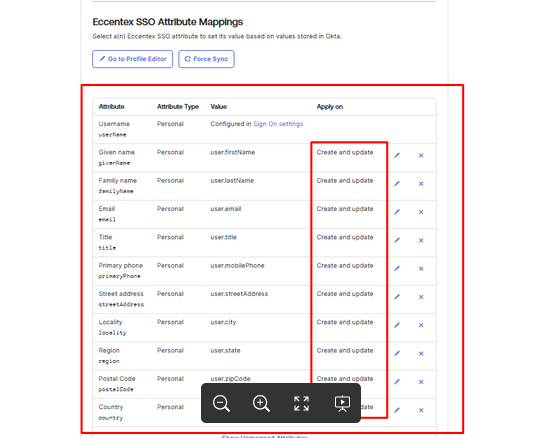533x438 pixels.
Task: Select the user.streetAddress value cell
Action: pos(239,294)
